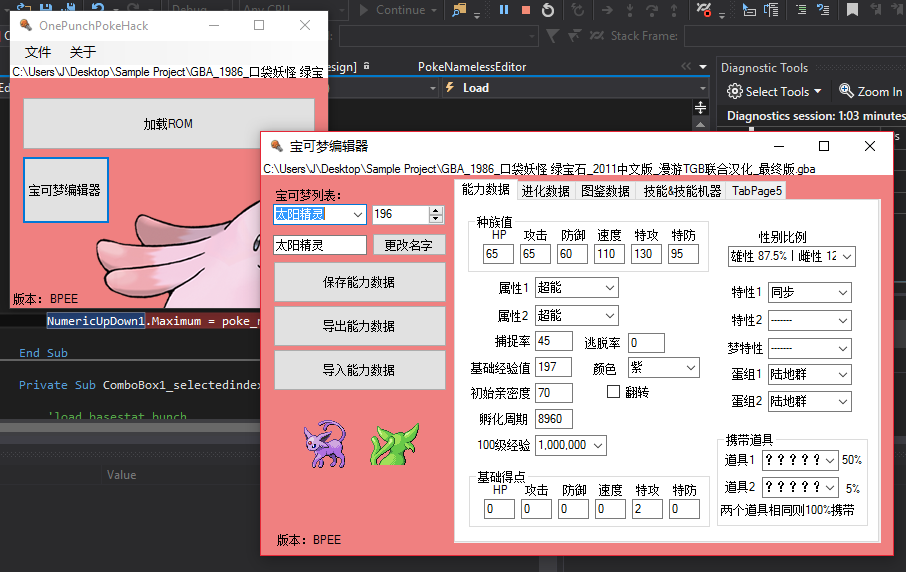This screenshot has height=572, width=906.
Task: Click the green shiny Espeon sprite
Action: tap(395, 444)
